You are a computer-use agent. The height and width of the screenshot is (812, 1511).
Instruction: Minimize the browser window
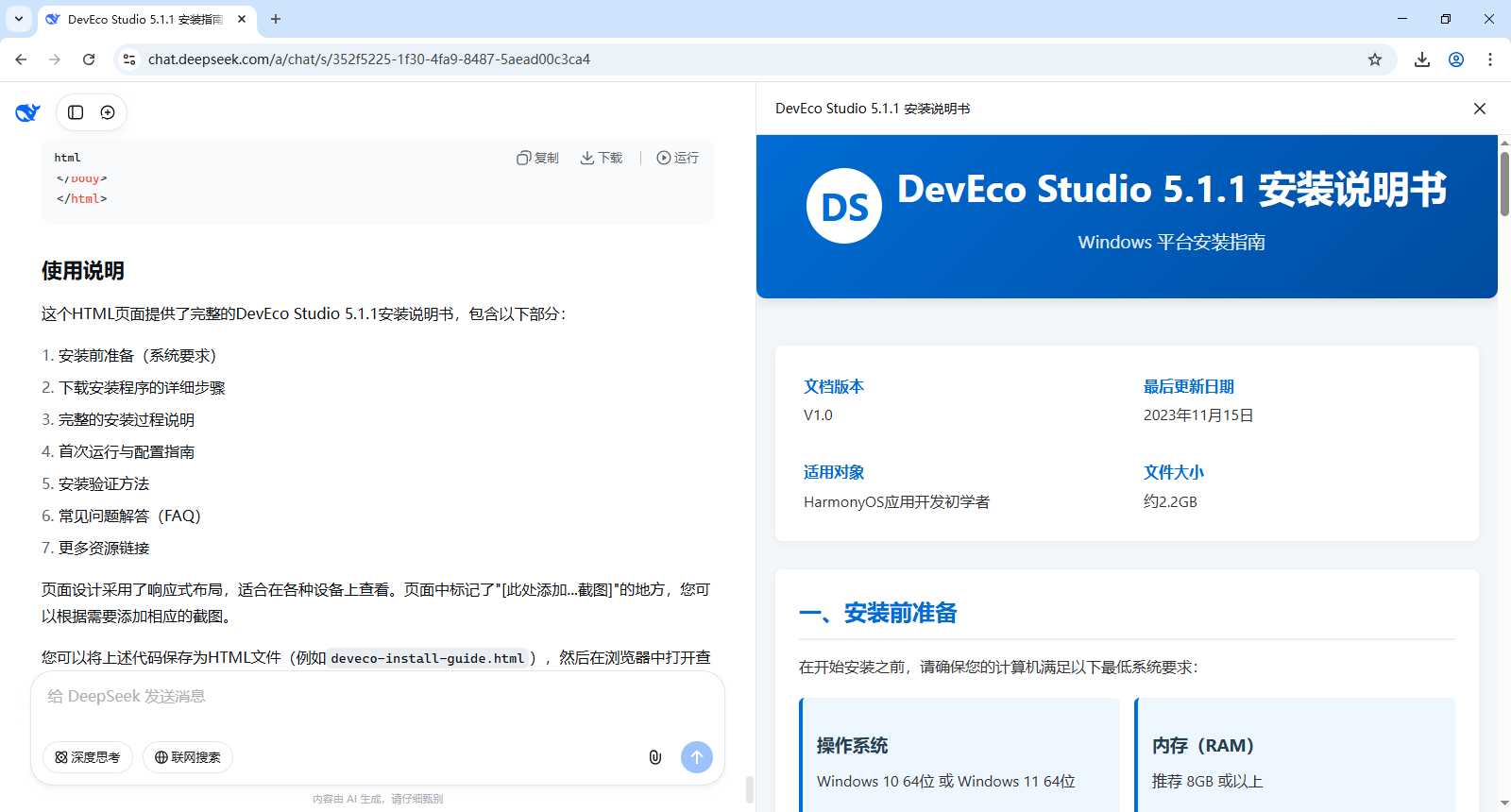(1402, 19)
